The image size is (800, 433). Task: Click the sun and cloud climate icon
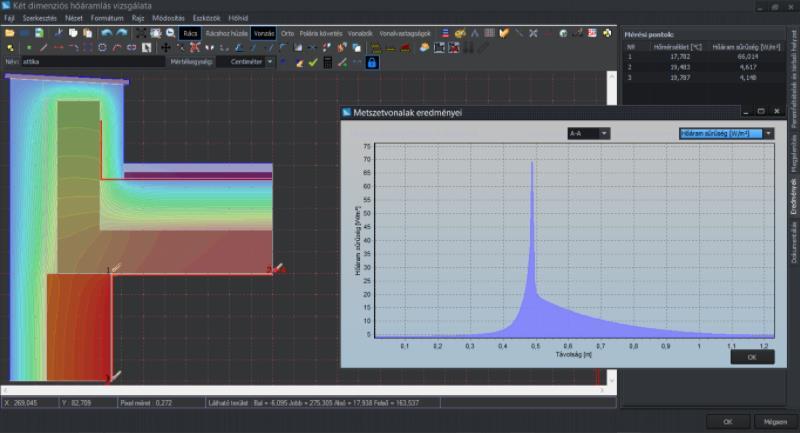424,47
